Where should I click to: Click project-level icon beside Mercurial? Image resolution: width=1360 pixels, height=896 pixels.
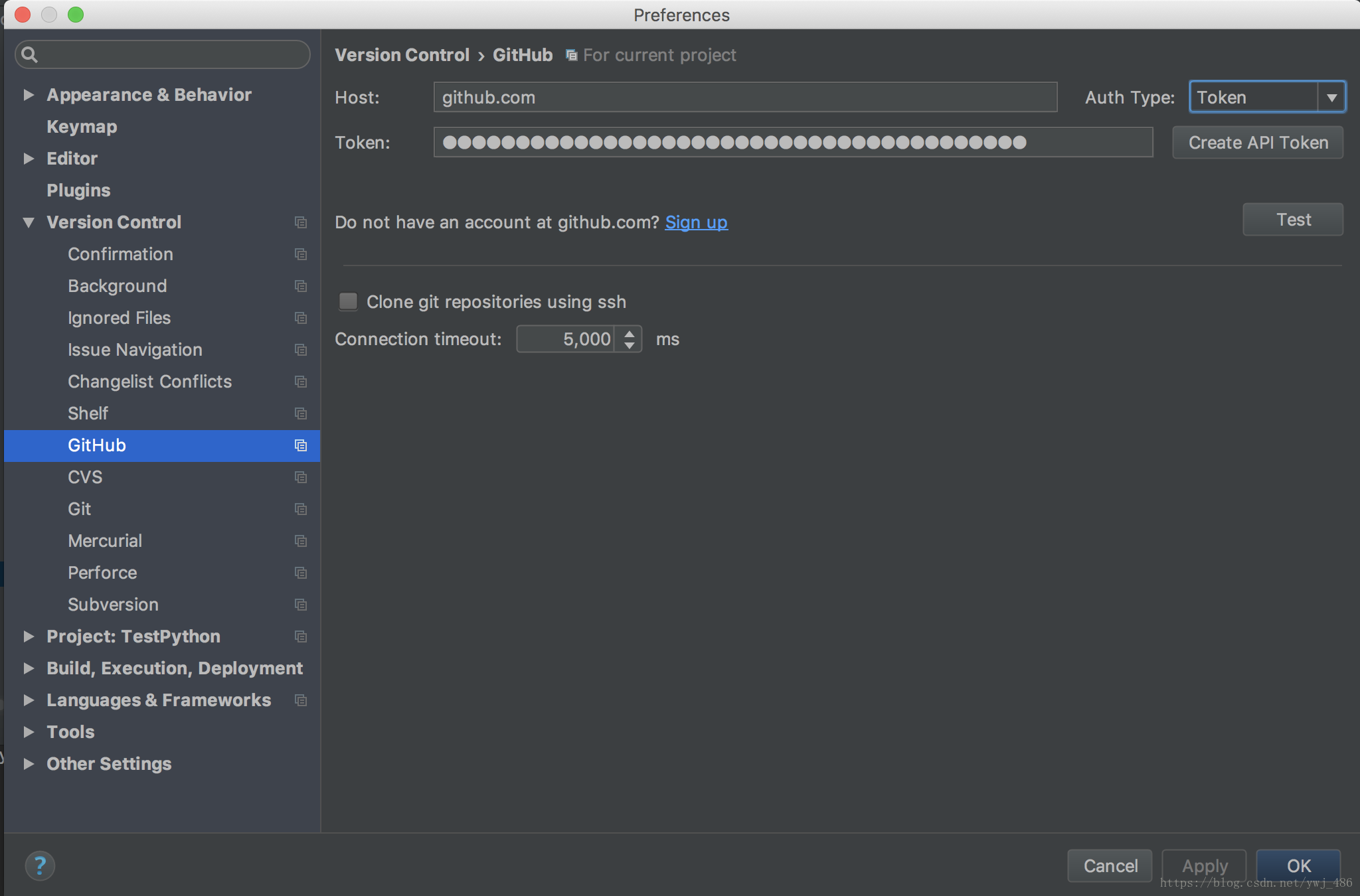coord(301,541)
